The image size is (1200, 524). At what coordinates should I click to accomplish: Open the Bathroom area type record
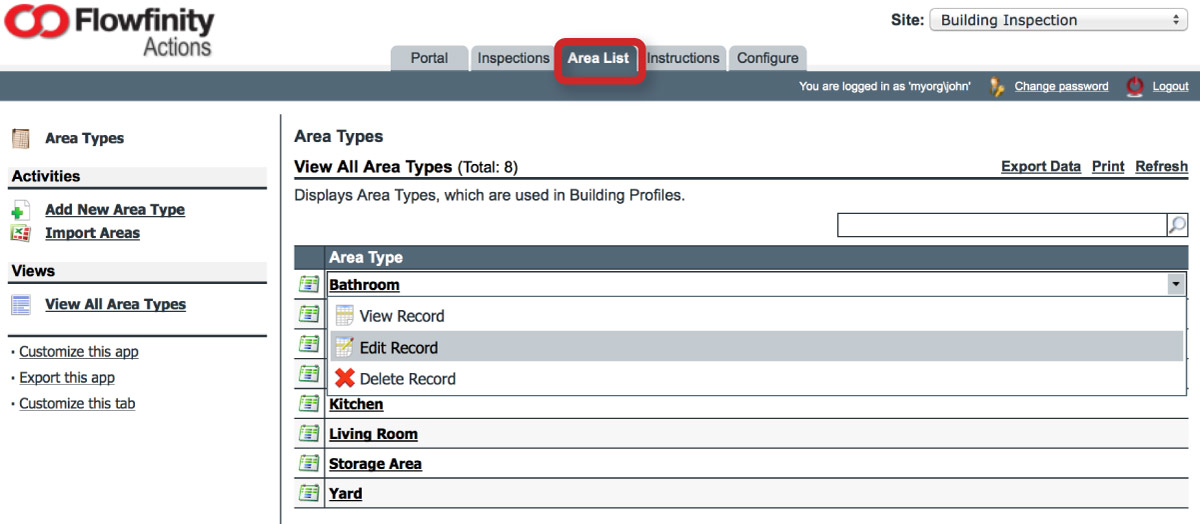tap(364, 285)
